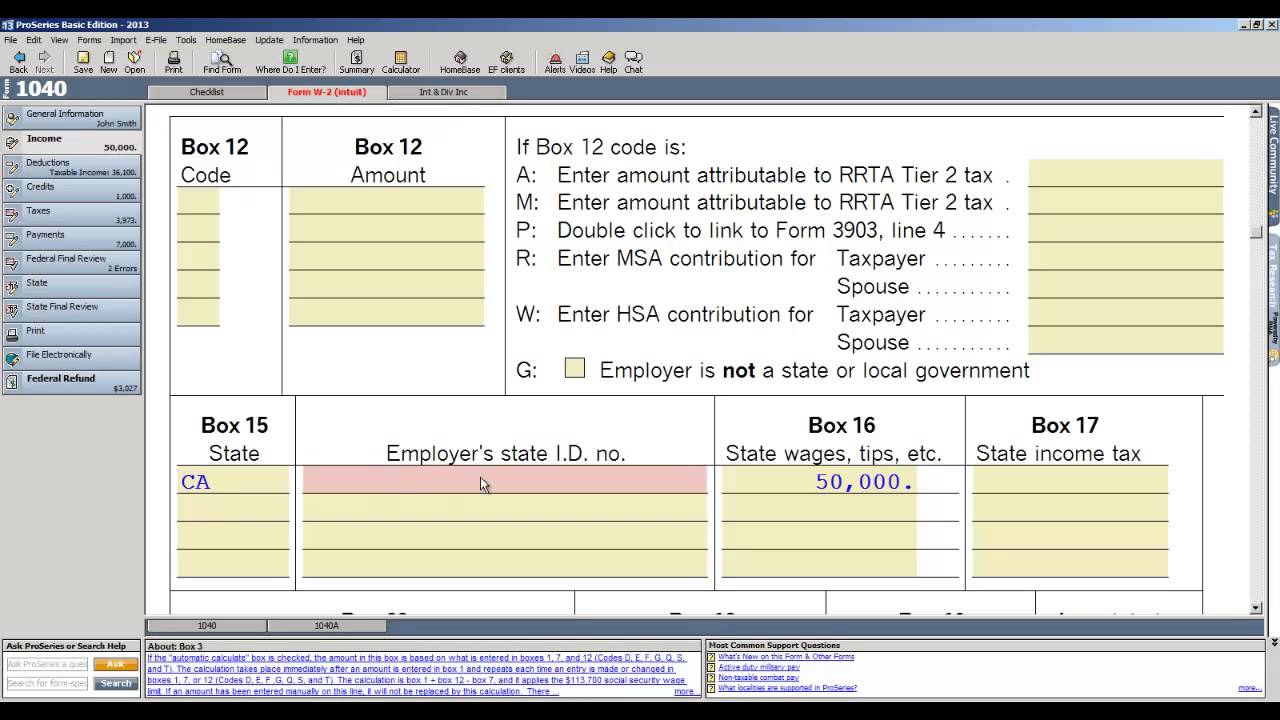Viewport: 1280px width, 720px height.
Task: Switch to the Int & Div Inc tab
Action: pos(444,92)
